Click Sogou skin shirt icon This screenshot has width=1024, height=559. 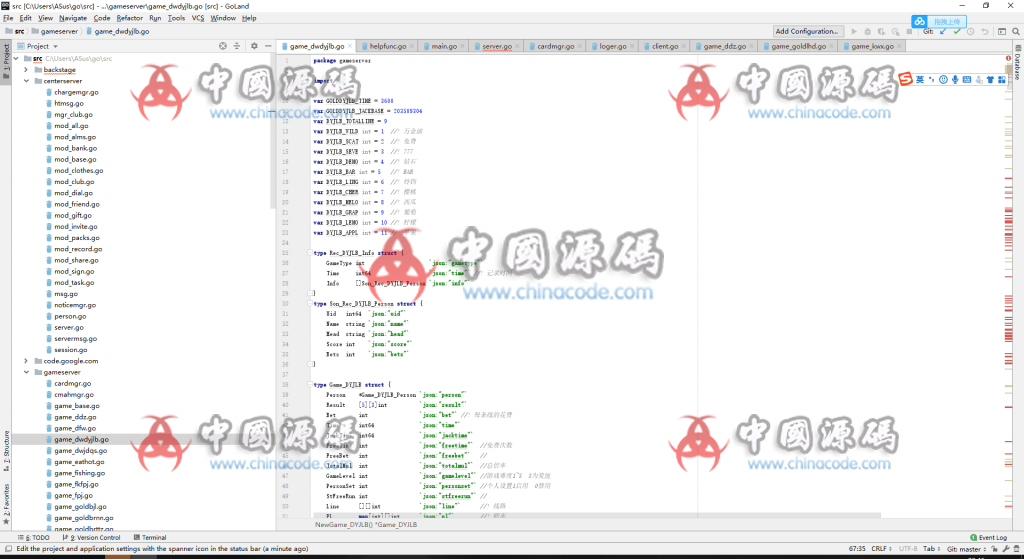(990, 79)
